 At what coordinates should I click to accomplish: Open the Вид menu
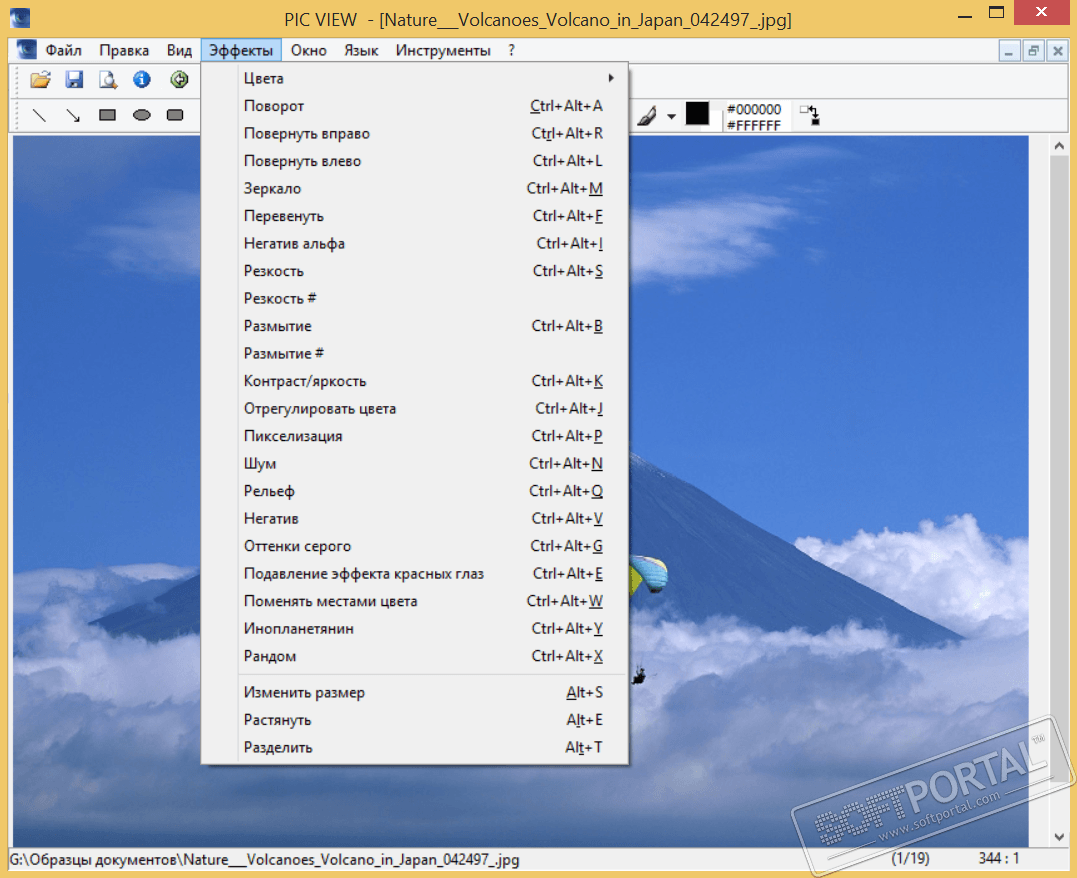pyautogui.click(x=179, y=50)
